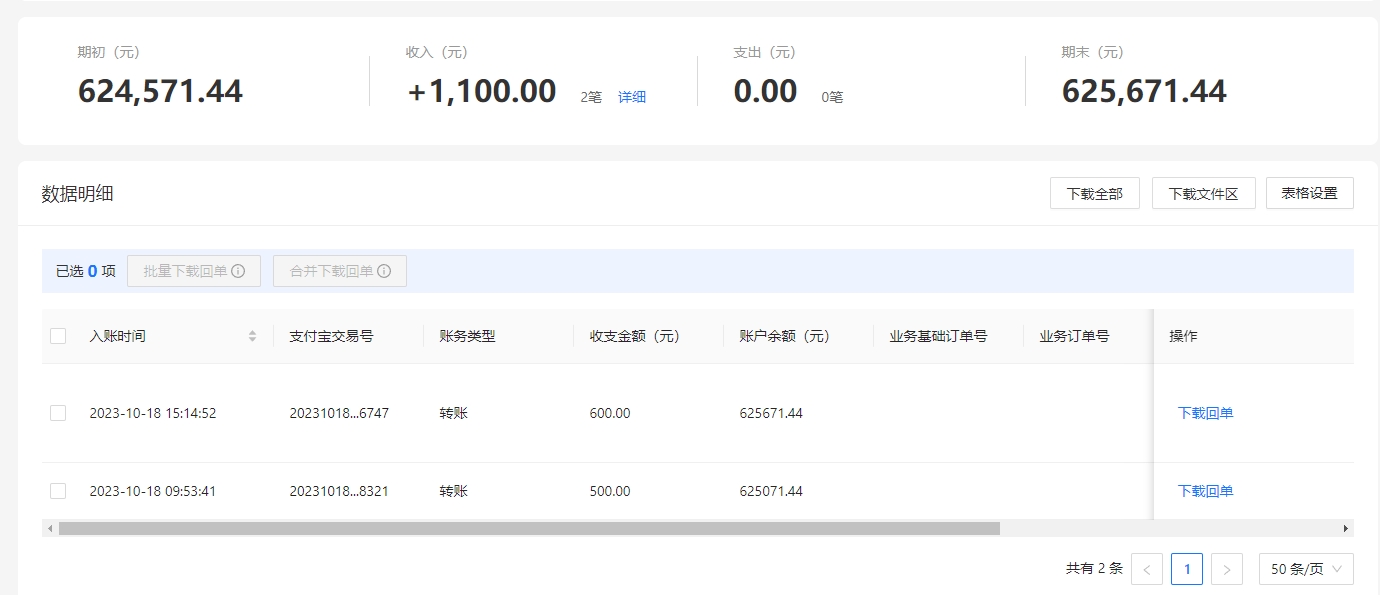The height and width of the screenshot is (595, 1380).
Task: Click right arrow of horizontal scrollbar
Action: (1346, 528)
